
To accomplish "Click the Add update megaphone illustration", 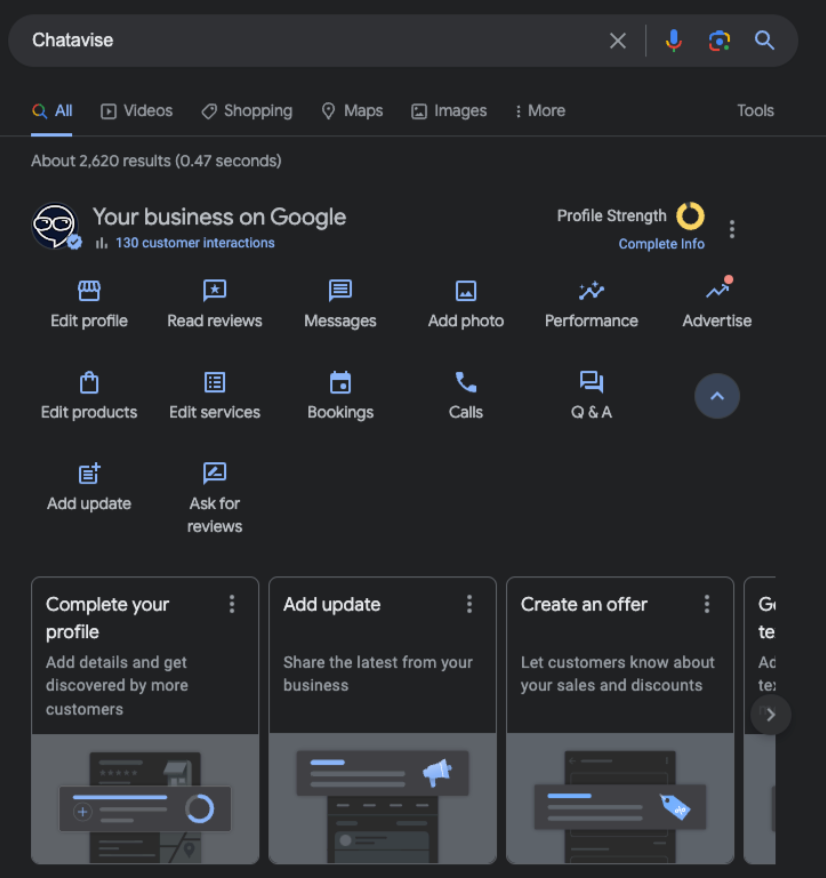I will coord(382,799).
